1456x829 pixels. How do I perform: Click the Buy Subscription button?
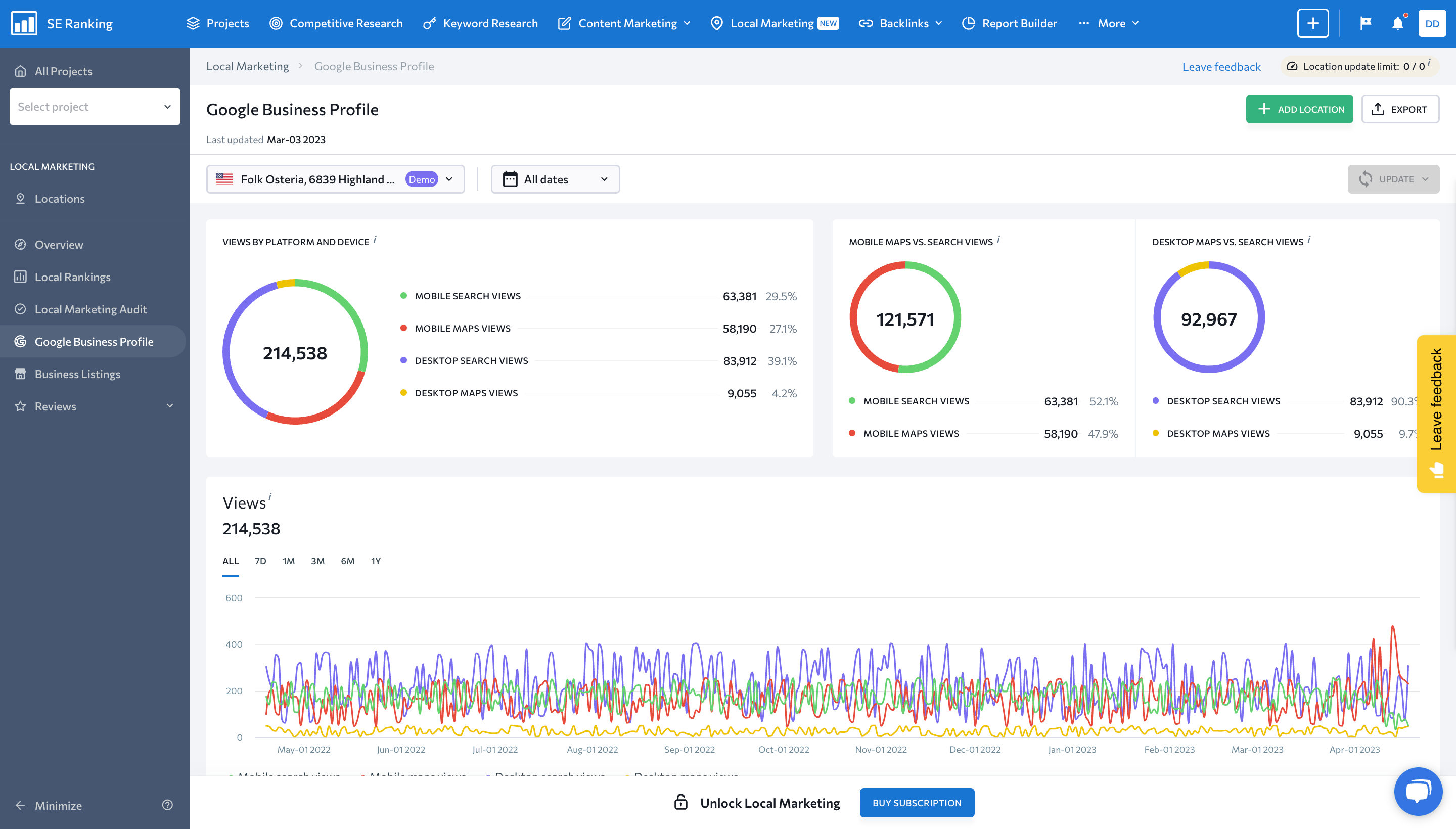click(917, 803)
